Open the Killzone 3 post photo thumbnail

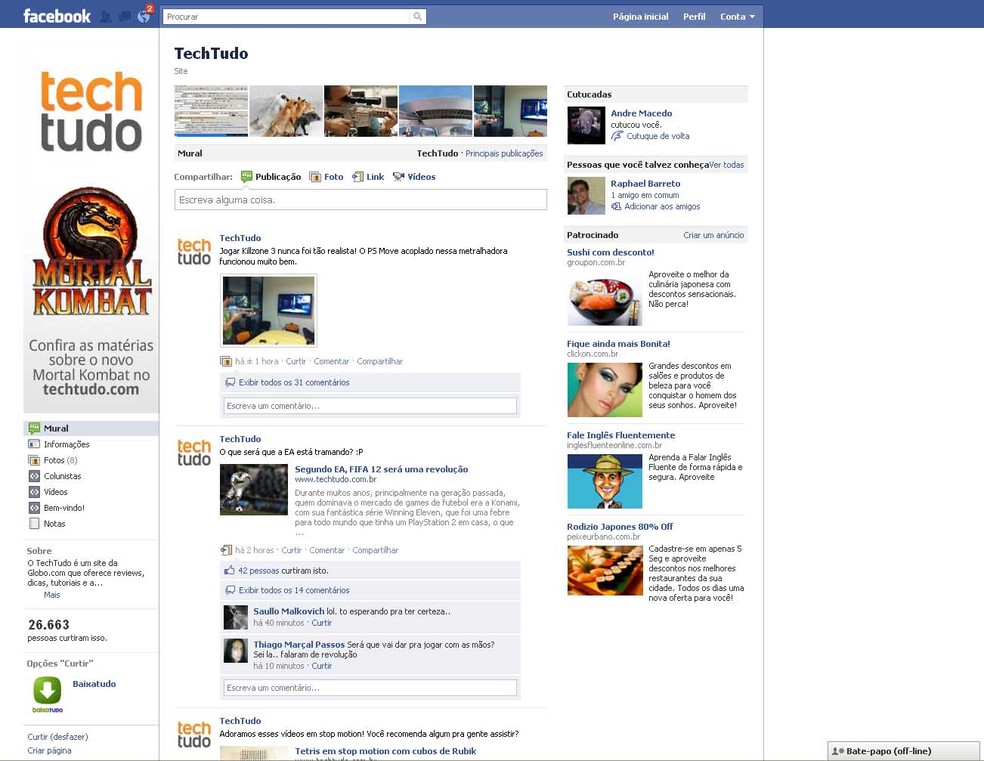(268, 308)
